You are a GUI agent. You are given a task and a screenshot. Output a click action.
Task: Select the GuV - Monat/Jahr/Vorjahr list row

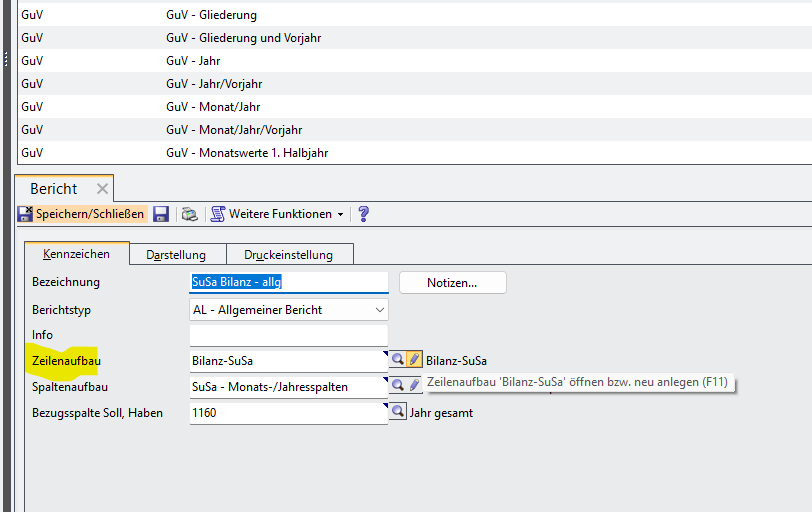tap(234, 130)
